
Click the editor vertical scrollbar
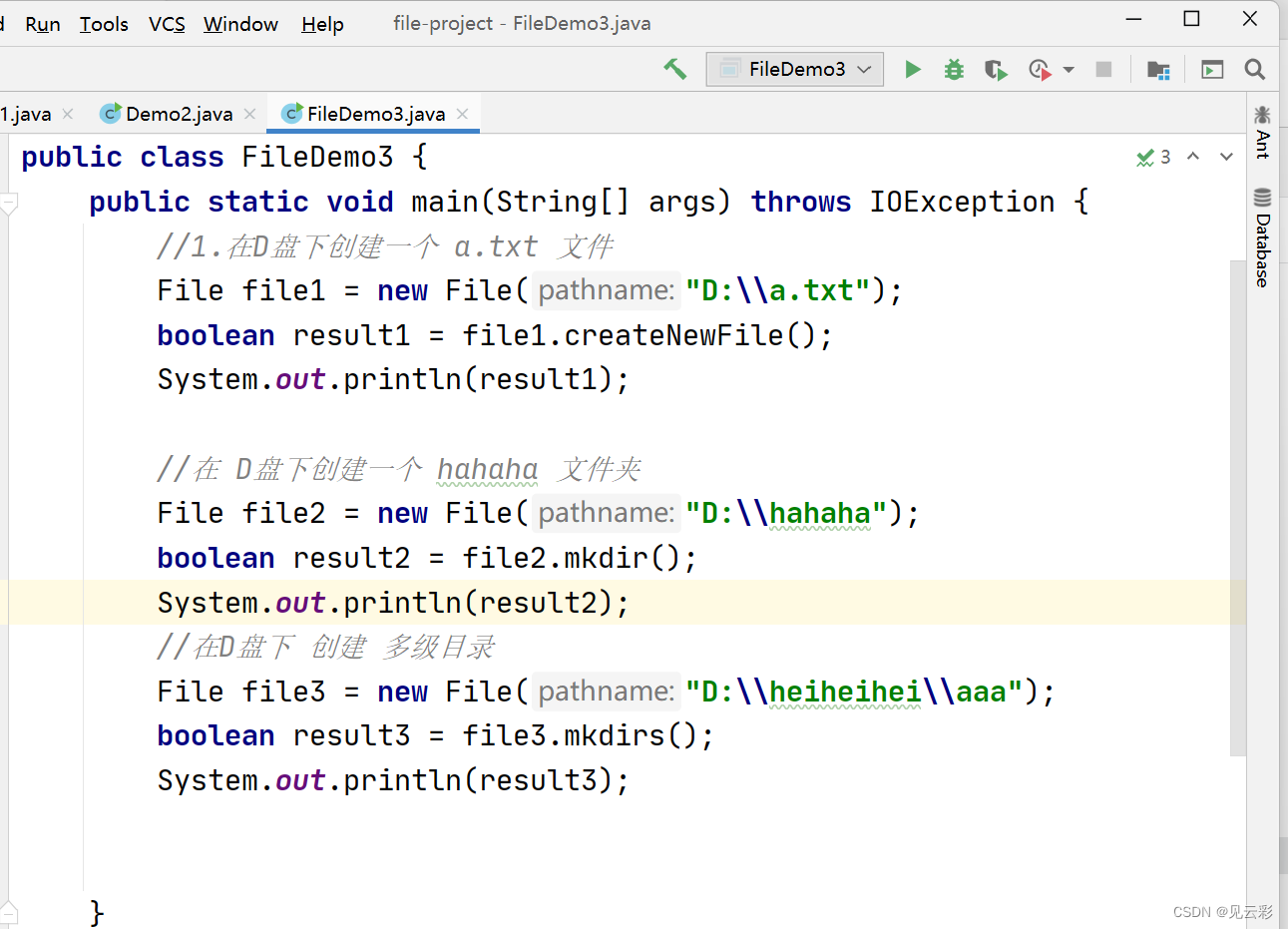[x=1238, y=507]
